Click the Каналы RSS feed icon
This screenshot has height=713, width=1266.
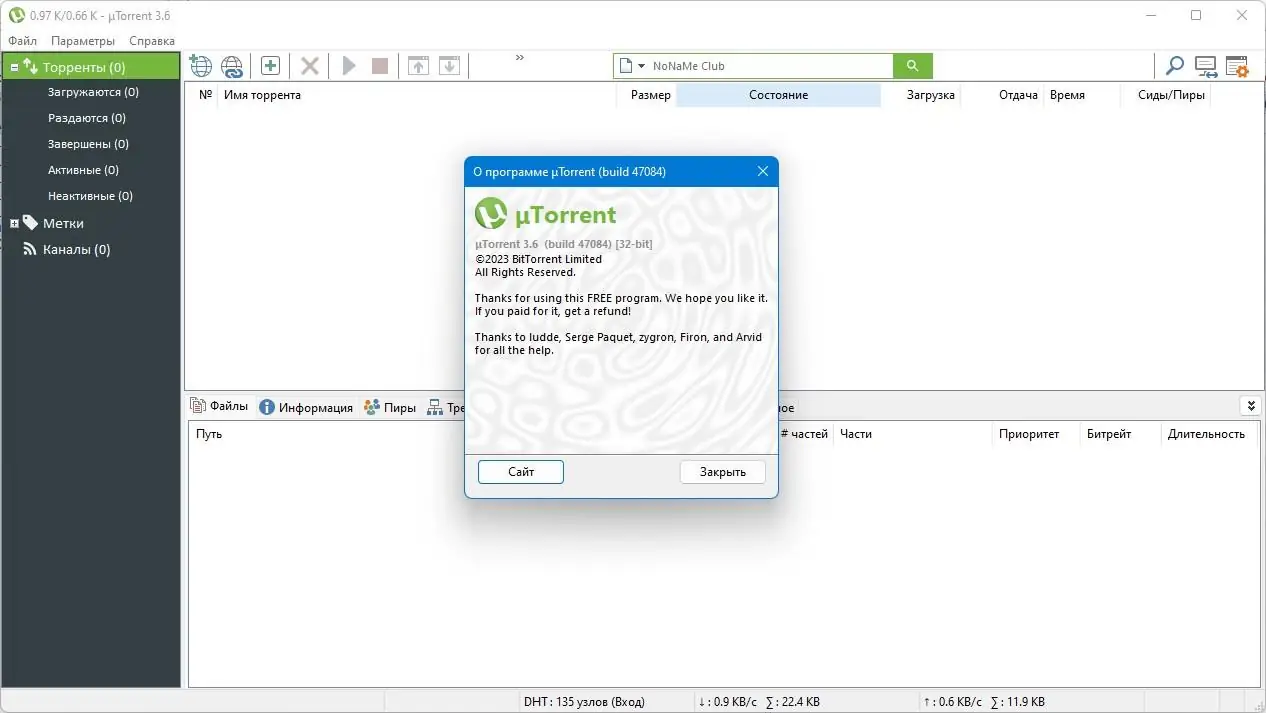(31, 249)
